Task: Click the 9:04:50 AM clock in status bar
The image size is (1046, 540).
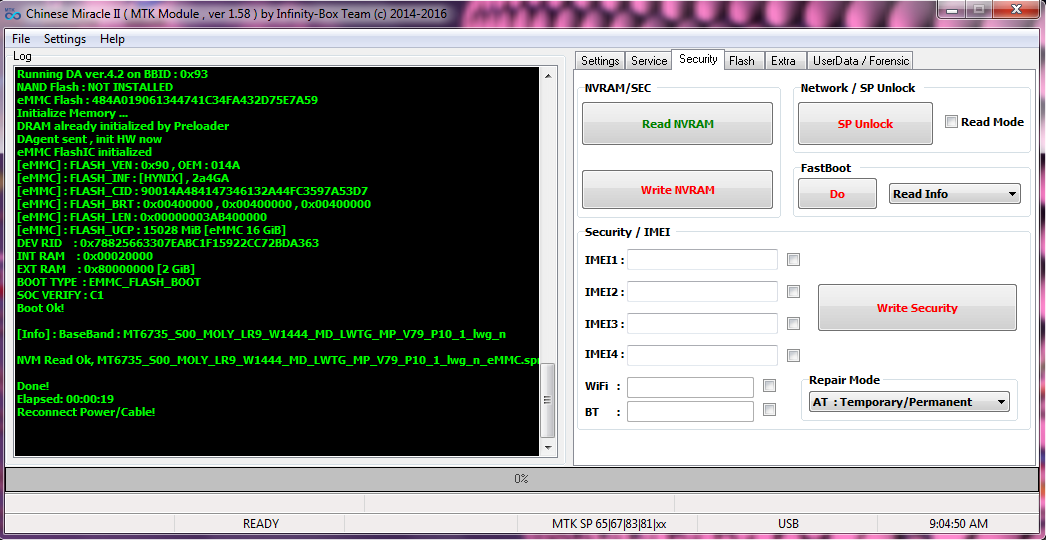Action: point(958,524)
